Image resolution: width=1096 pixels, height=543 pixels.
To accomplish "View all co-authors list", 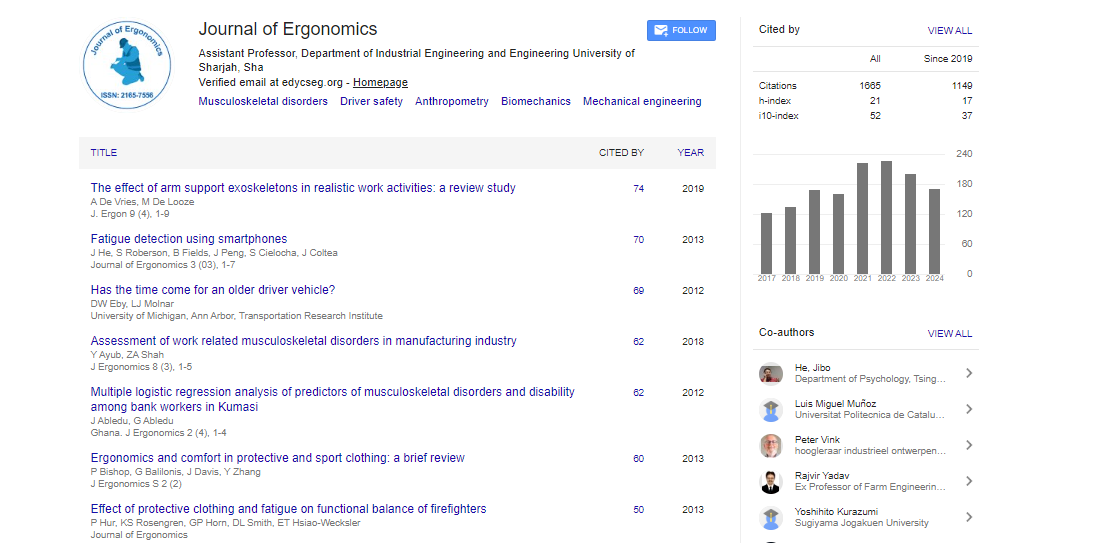I will click(x=949, y=334).
